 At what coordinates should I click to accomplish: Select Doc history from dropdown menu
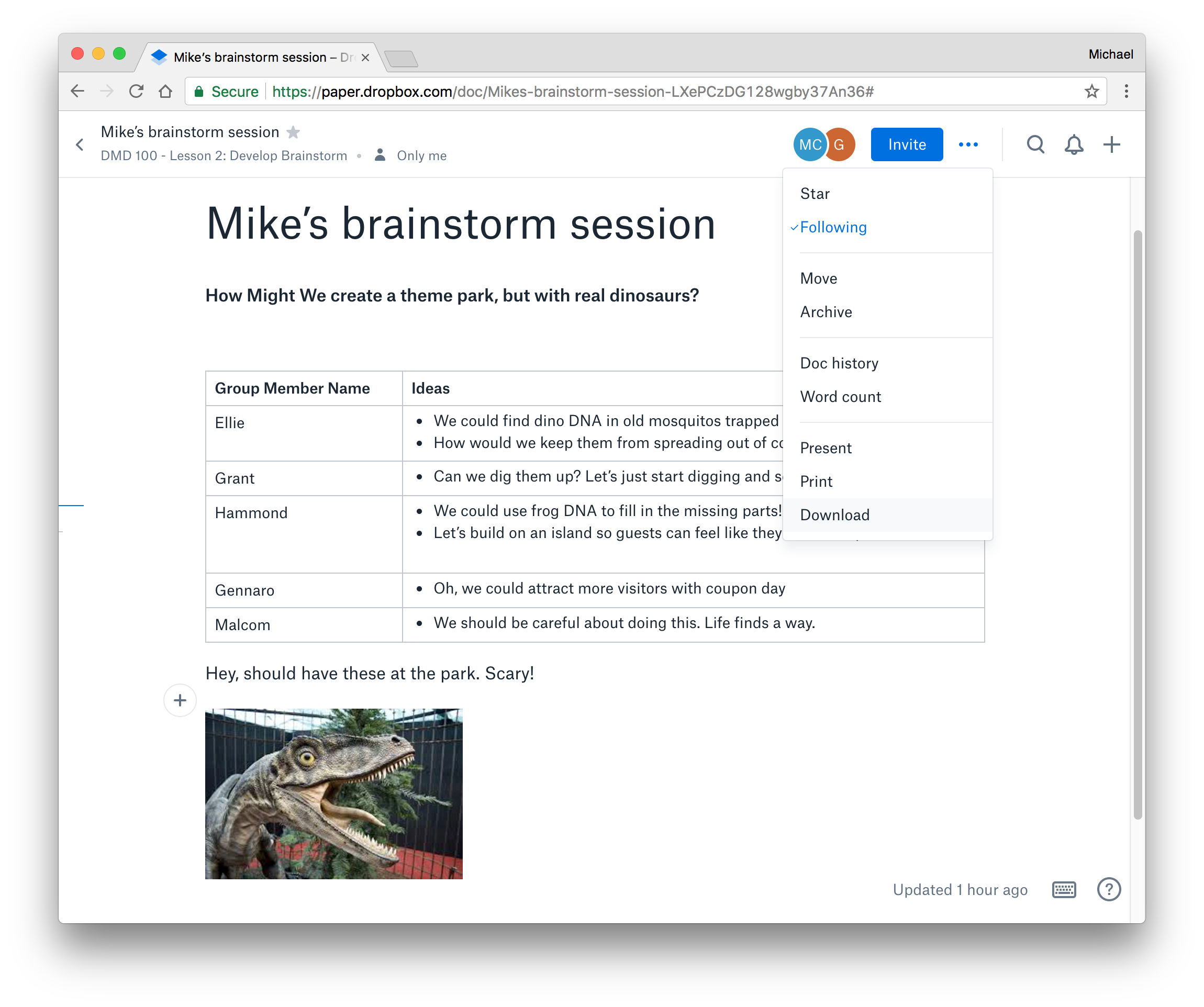coord(838,363)
